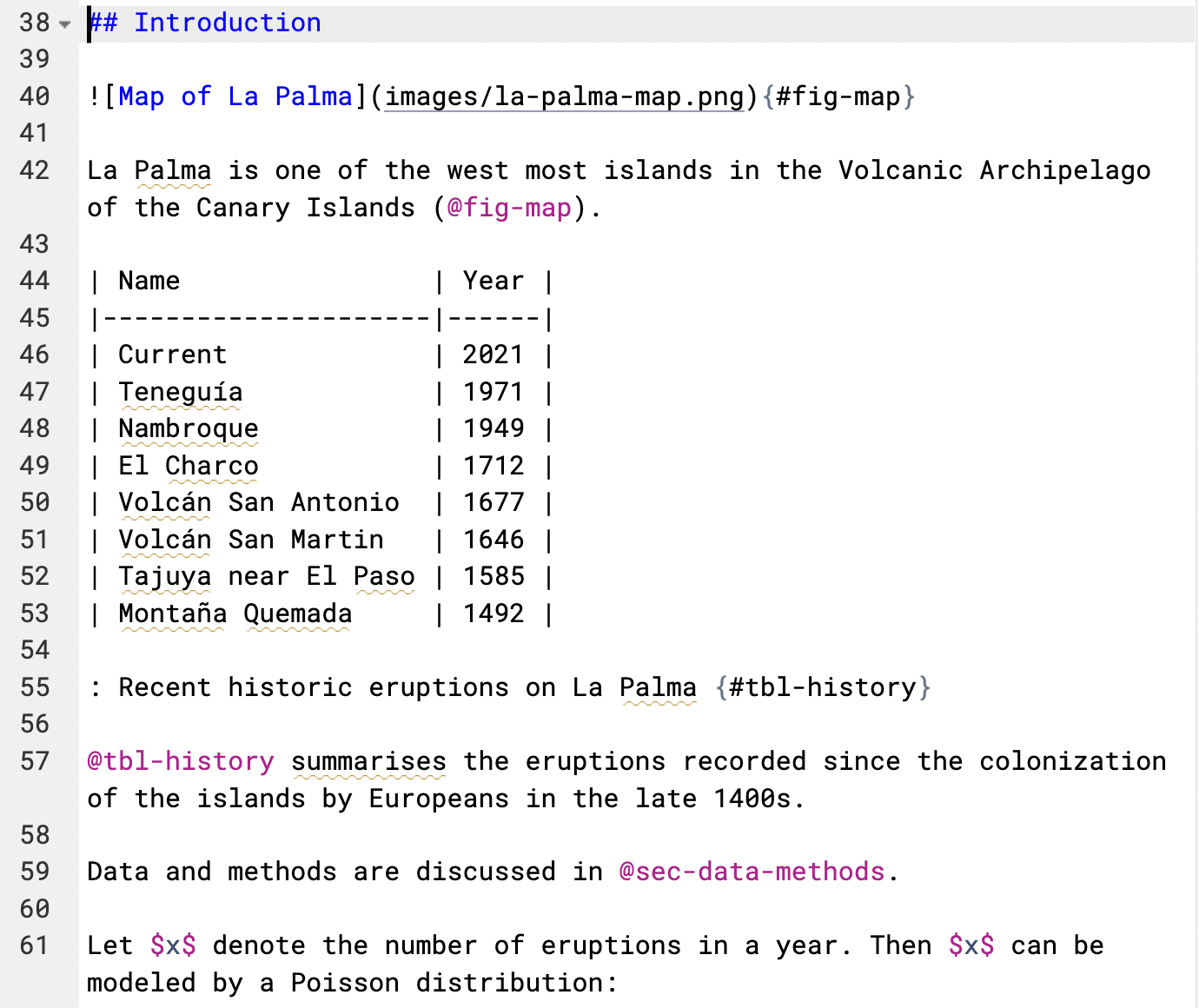The width and height of the screenshot is (1199, 1008).
Task: Place cursor on the Introduction heading
Action: [x=226, y=23]
